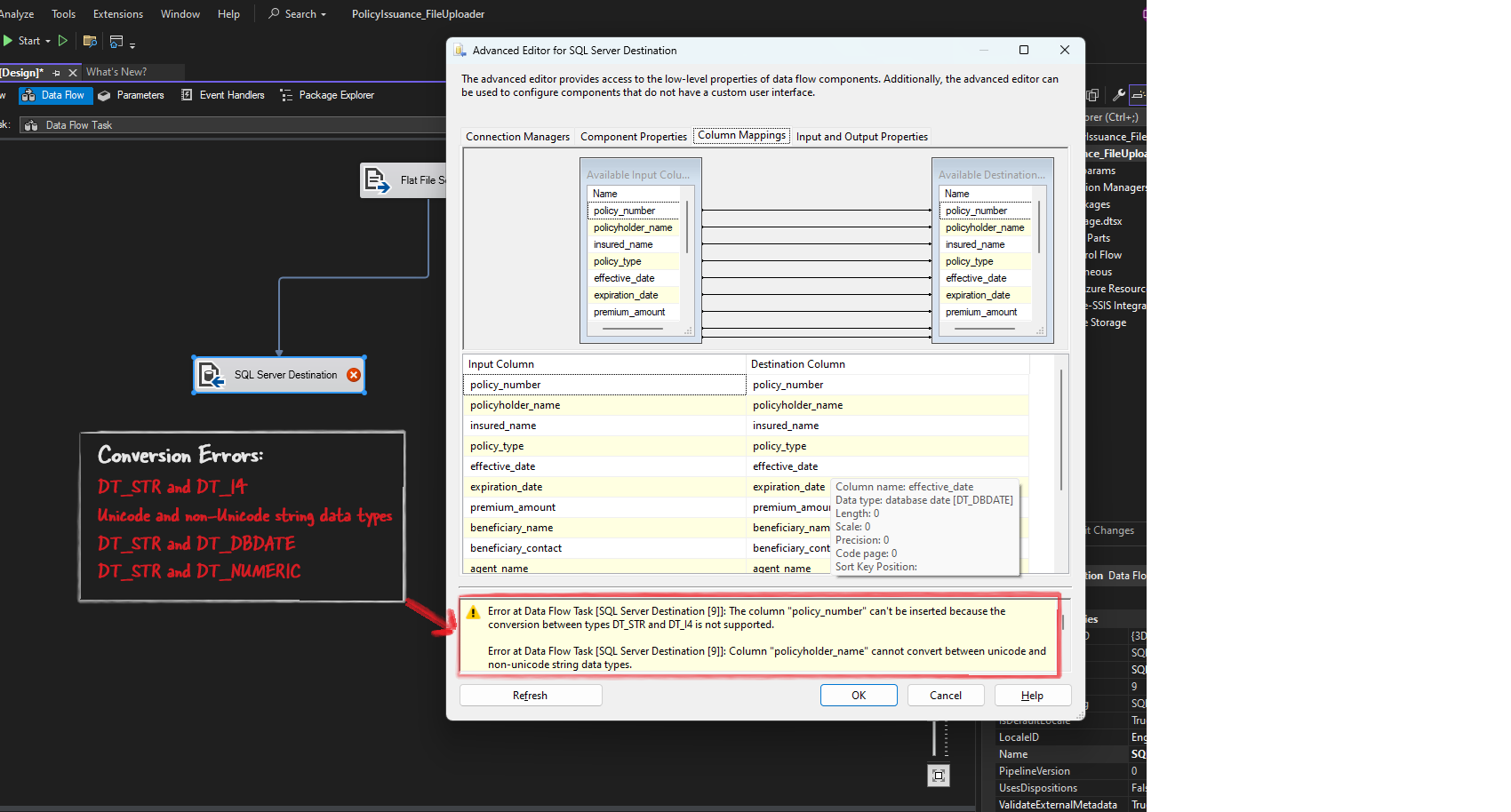
Task: Open the toolbar overflow options arrow
Action: click(x=132, y=44)
